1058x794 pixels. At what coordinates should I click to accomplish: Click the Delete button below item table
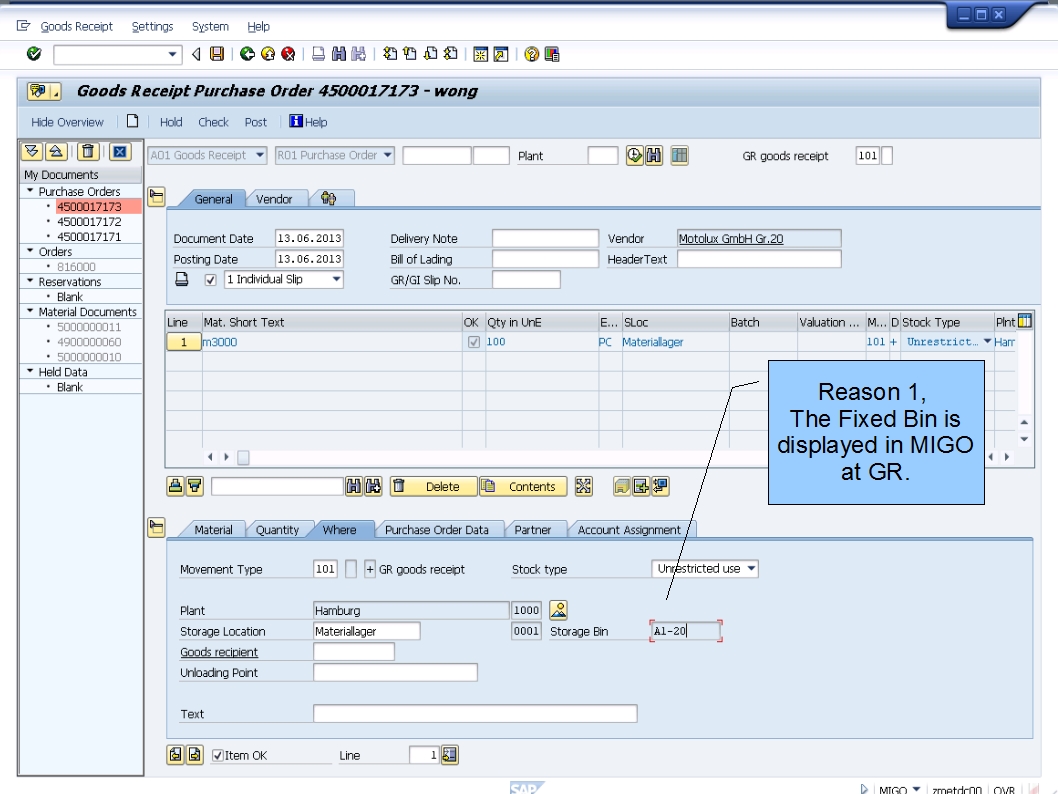click(434, 486)
